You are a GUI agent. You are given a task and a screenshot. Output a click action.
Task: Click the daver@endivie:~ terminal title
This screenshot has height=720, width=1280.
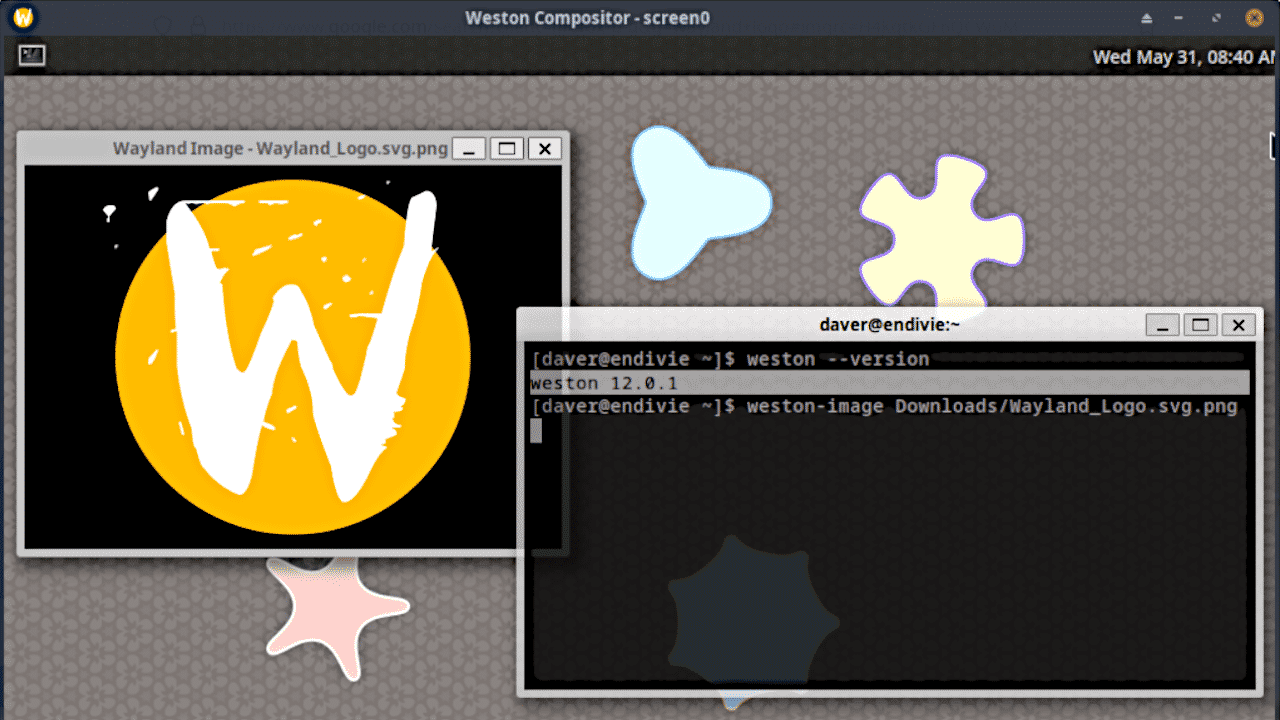coord(889,324)
